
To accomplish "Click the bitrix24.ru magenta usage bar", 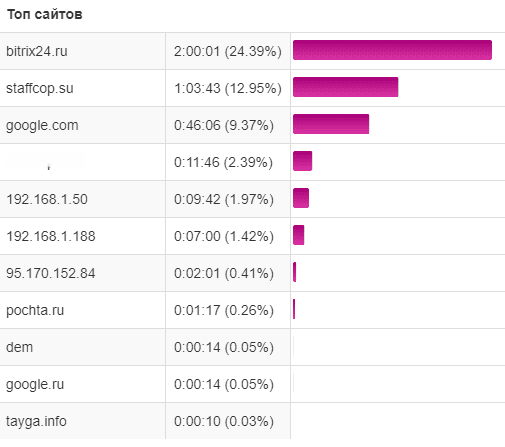I will click(392, 50).
